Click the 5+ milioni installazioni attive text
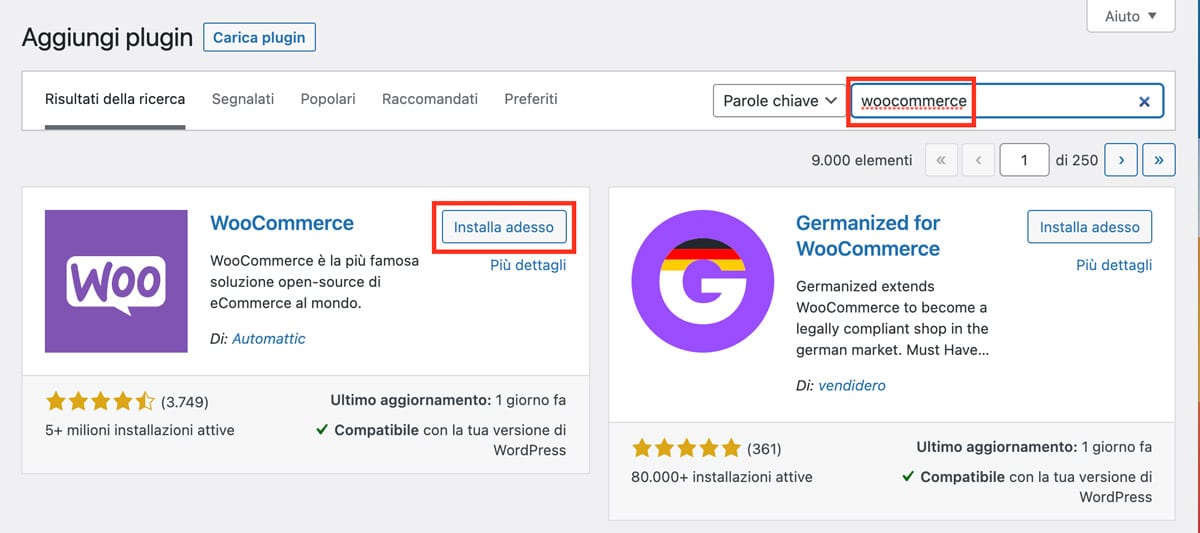This screenshot has width=1200, height=533. [x=140, y=430]
